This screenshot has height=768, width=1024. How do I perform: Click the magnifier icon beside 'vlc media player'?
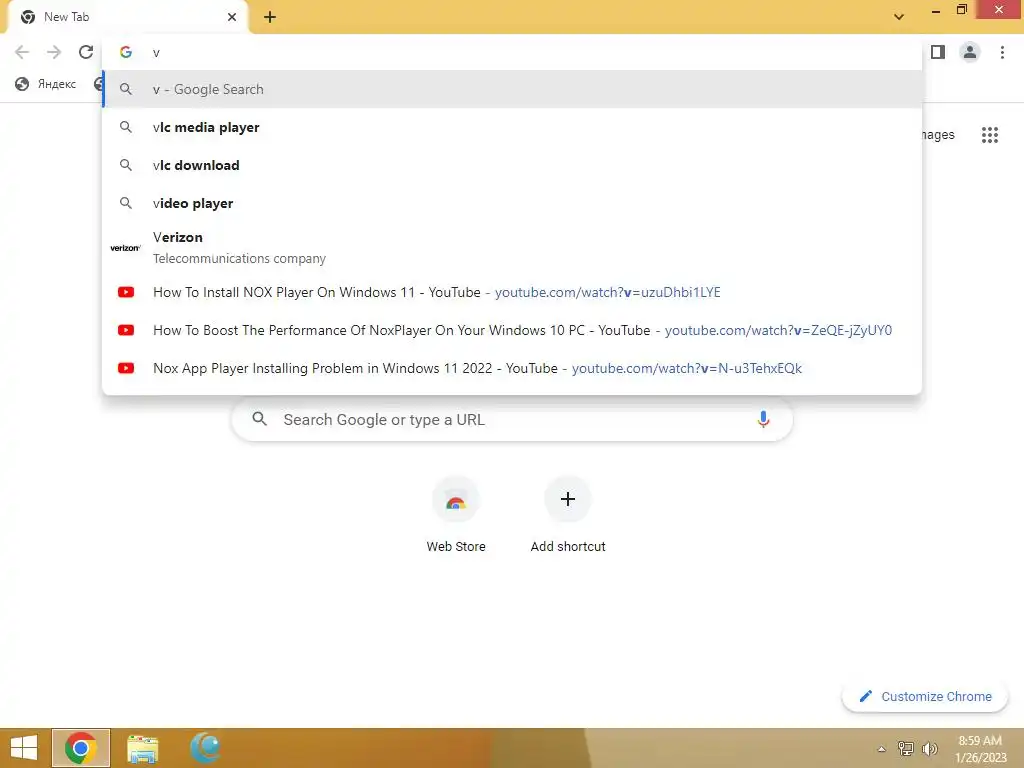point(126,127)
